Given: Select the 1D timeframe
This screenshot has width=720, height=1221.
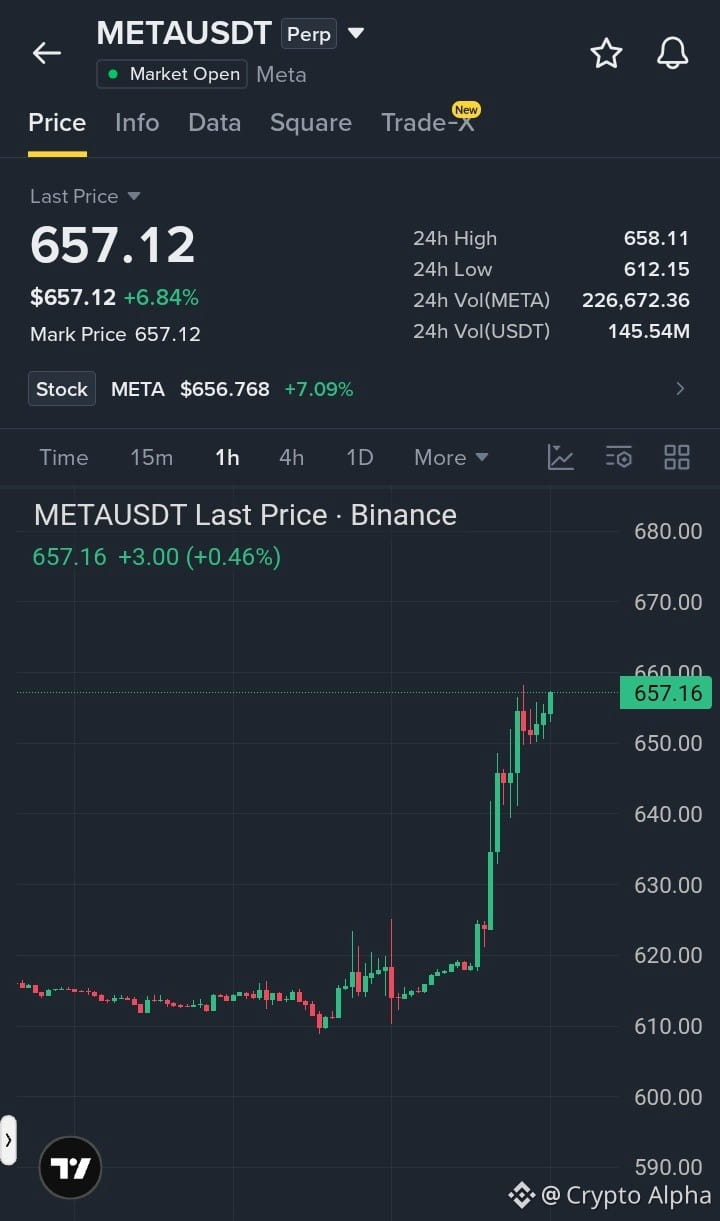Looking at the screenshot, I should click(x=359, y=457).
